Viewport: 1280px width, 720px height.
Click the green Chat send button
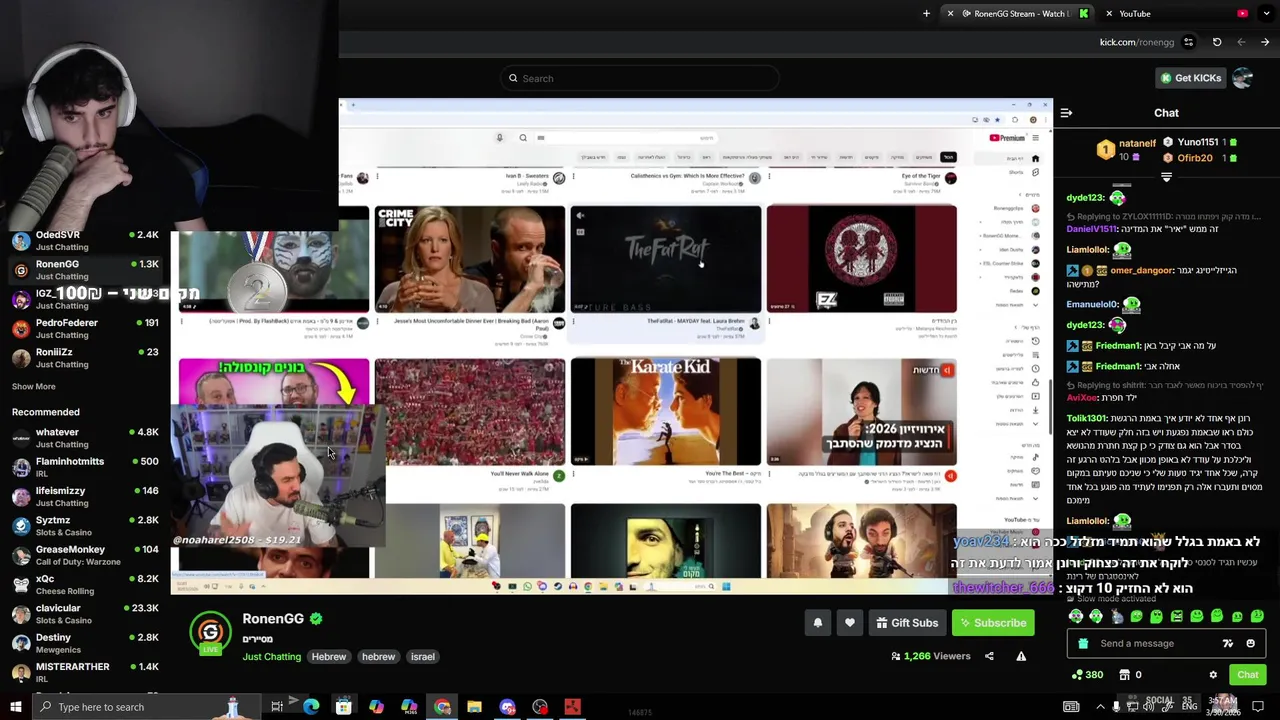(x=1247, y=675)
